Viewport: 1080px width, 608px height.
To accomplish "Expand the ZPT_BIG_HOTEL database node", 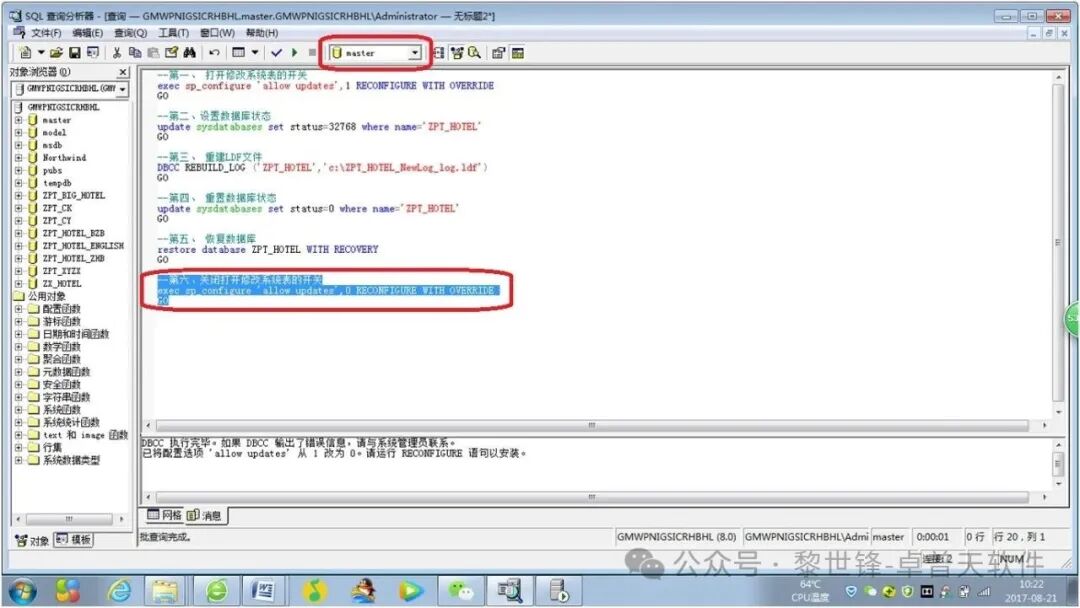I will [18, 196].
